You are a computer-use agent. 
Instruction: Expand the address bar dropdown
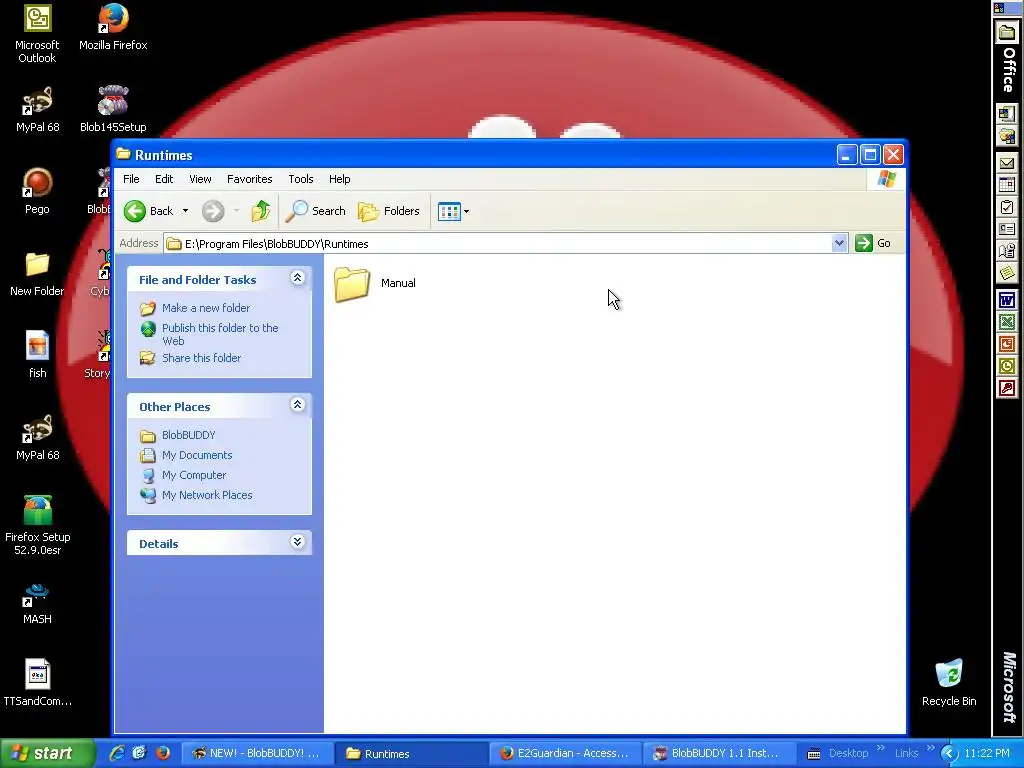(840, 244)
